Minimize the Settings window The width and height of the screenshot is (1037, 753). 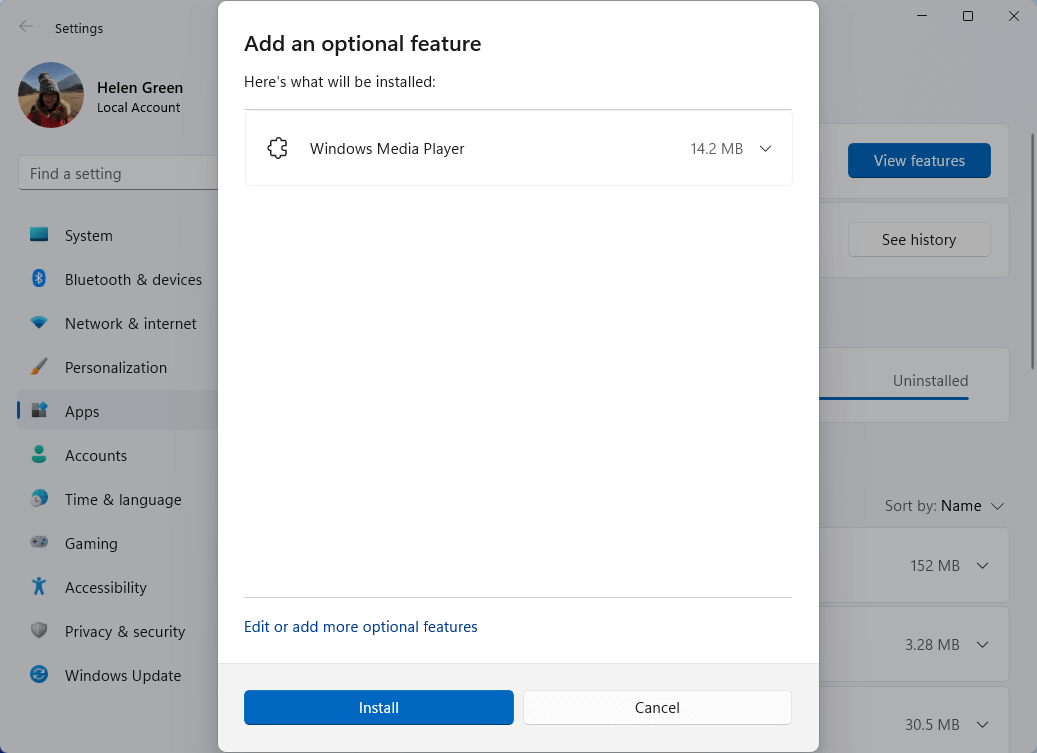click(x=922, y=16)
